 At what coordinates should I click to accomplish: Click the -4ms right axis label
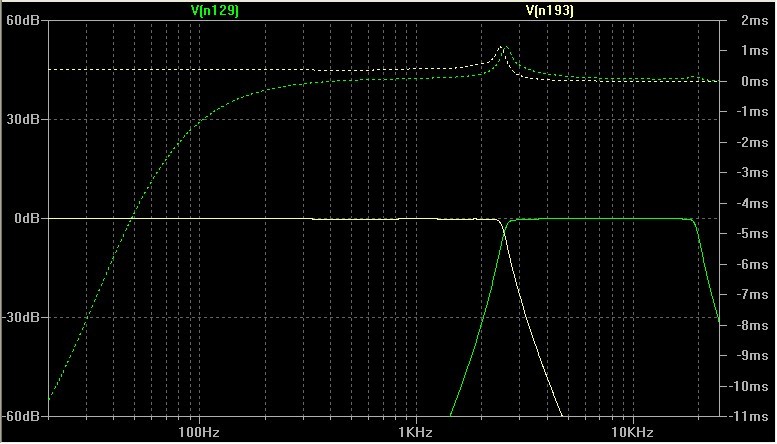tap(751, 203)
